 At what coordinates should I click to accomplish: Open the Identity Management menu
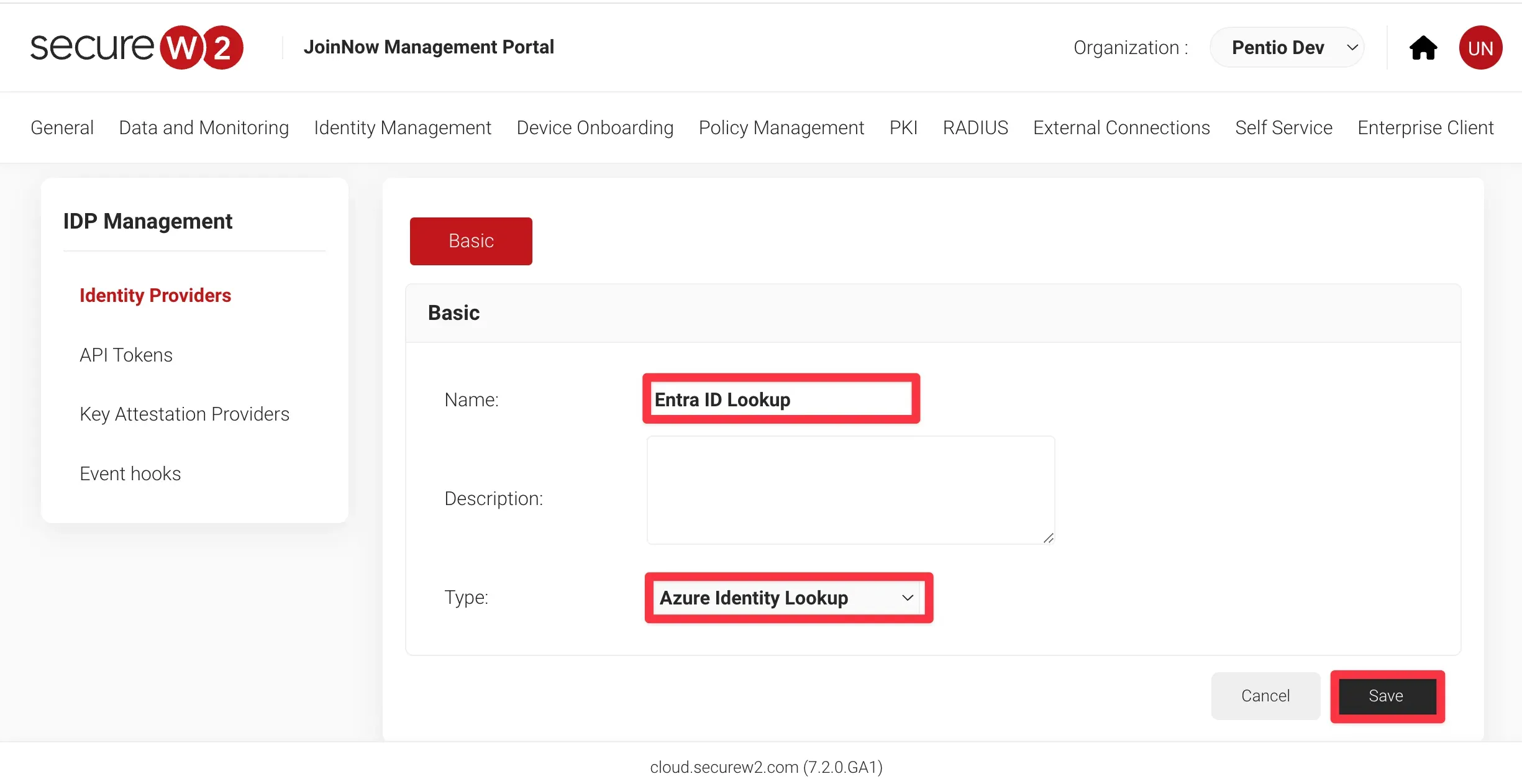(x=403, y=127)
